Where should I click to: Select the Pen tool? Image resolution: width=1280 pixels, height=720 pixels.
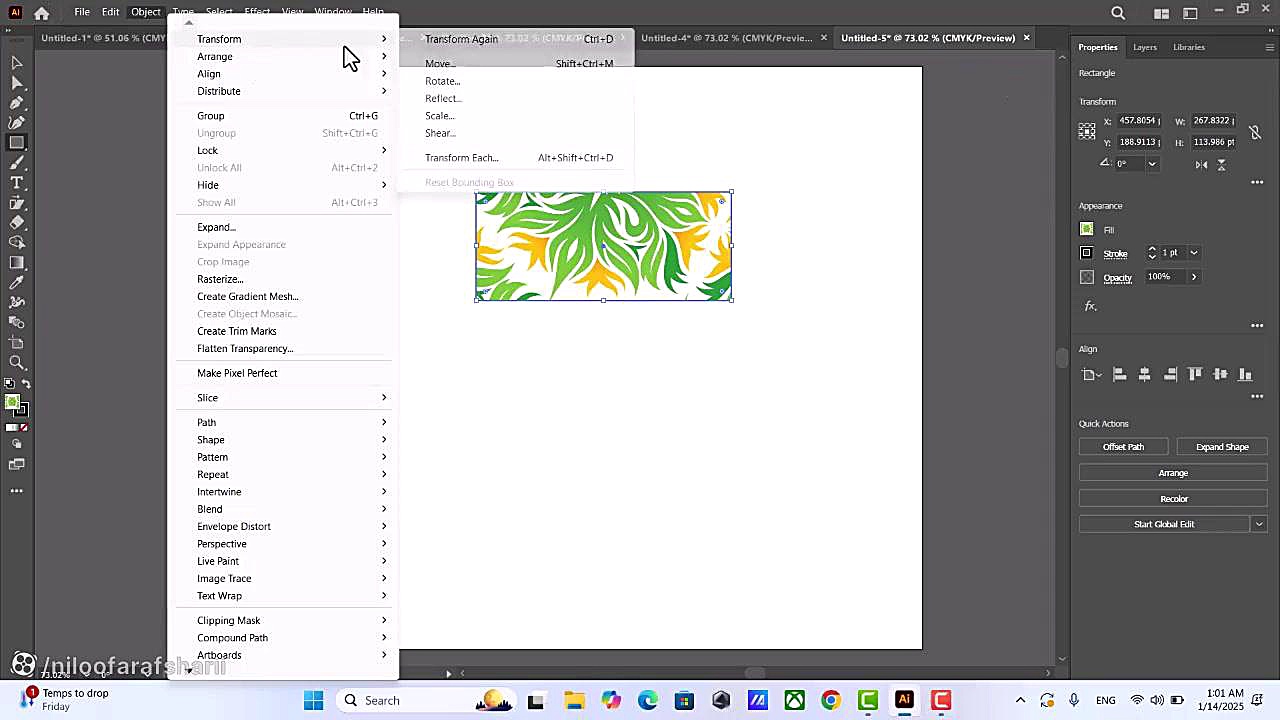coord(17,103)
